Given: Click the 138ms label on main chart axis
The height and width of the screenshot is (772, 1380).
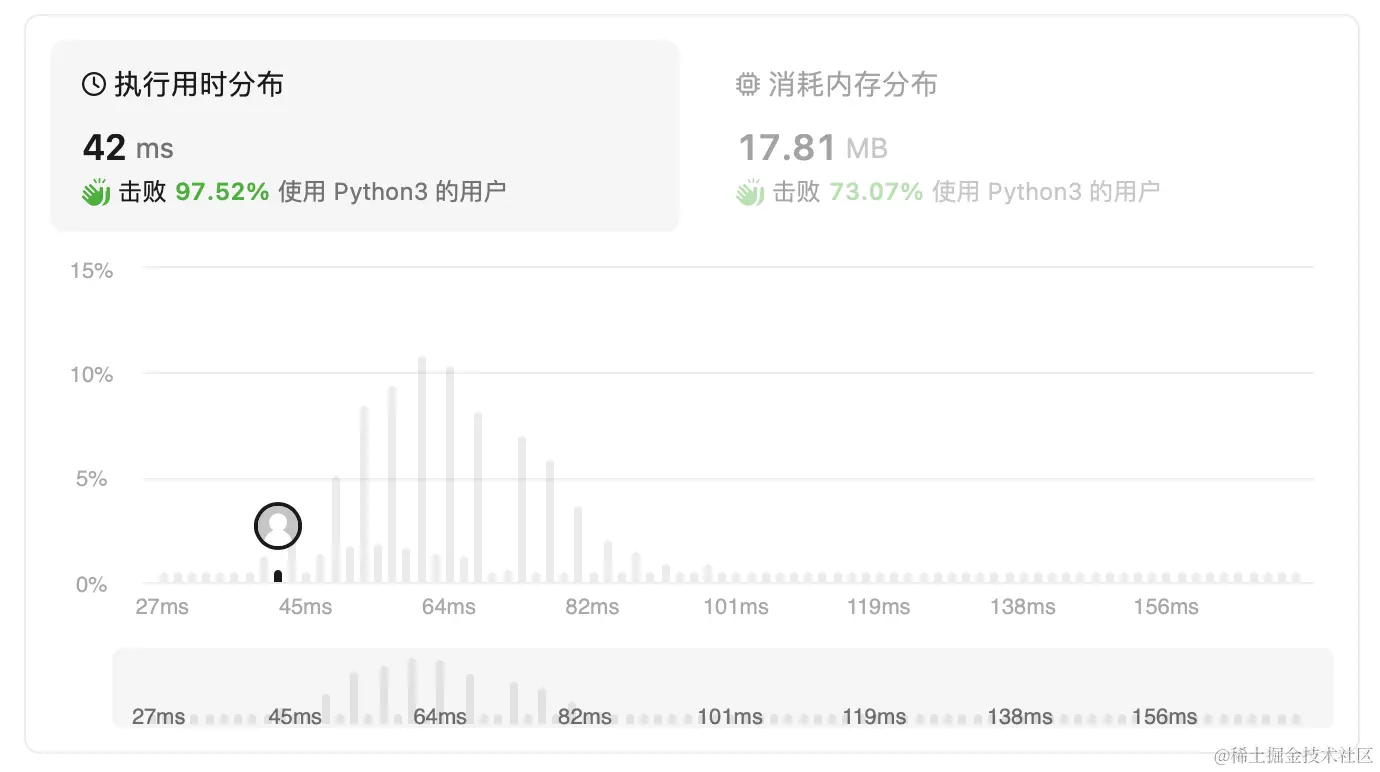Looking at the screenshot, I should pos(1023,607).
